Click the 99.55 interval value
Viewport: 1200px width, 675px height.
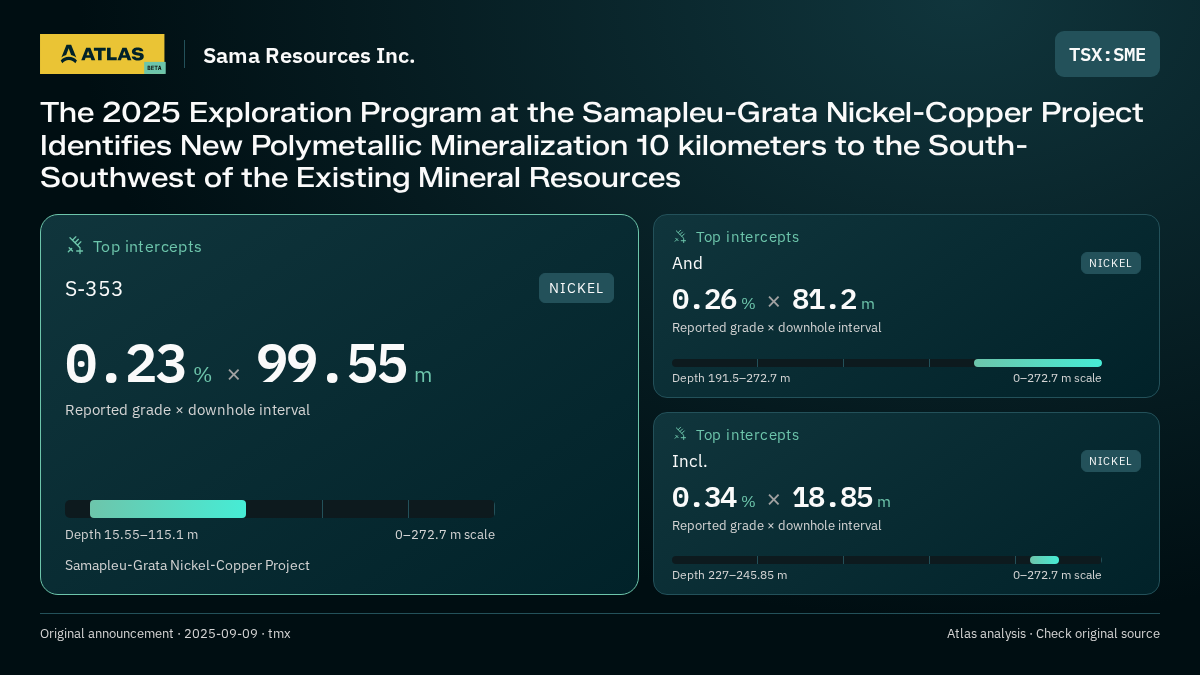332,364
